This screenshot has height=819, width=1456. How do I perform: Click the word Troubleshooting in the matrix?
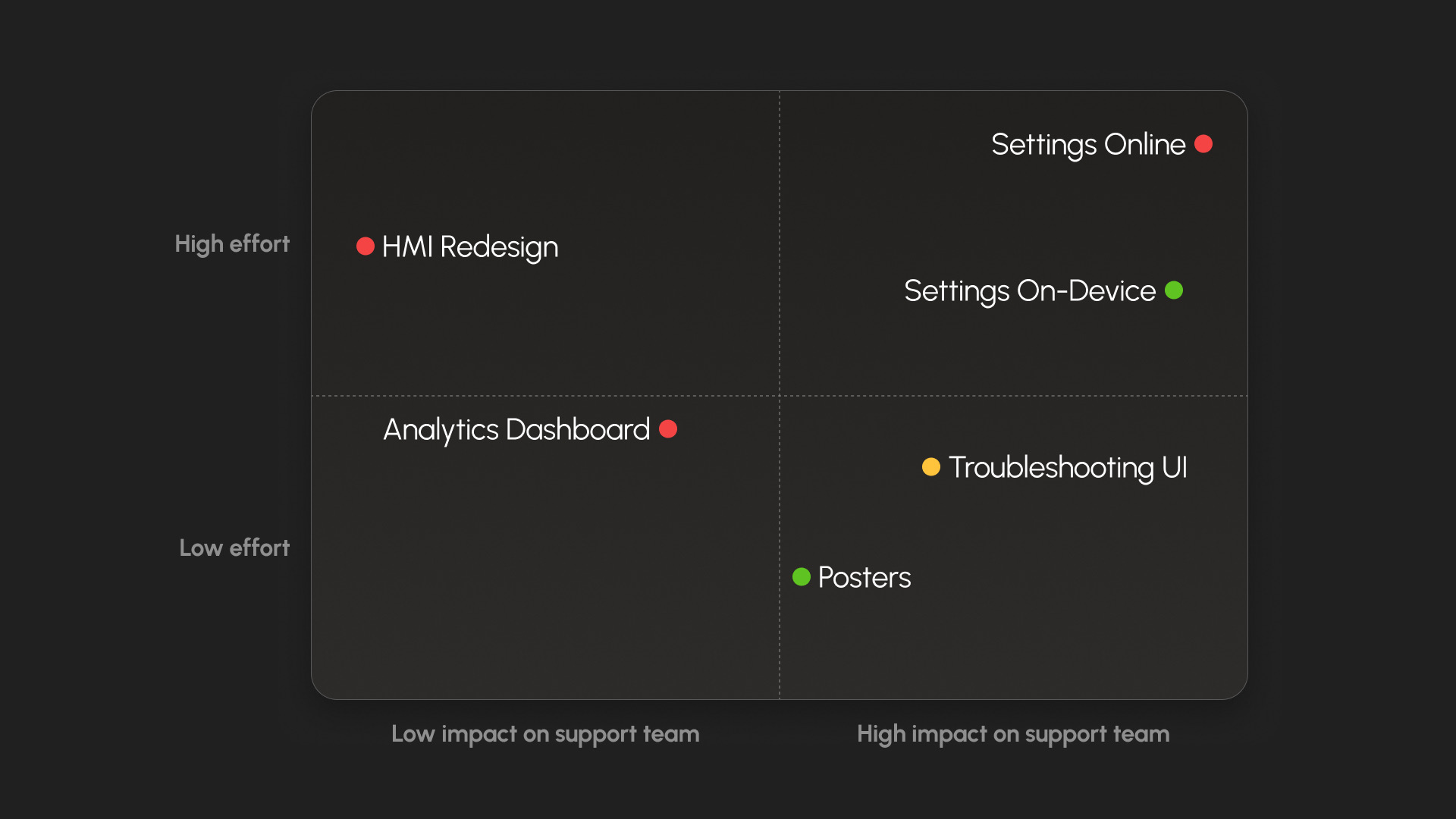coord(1051,468)
